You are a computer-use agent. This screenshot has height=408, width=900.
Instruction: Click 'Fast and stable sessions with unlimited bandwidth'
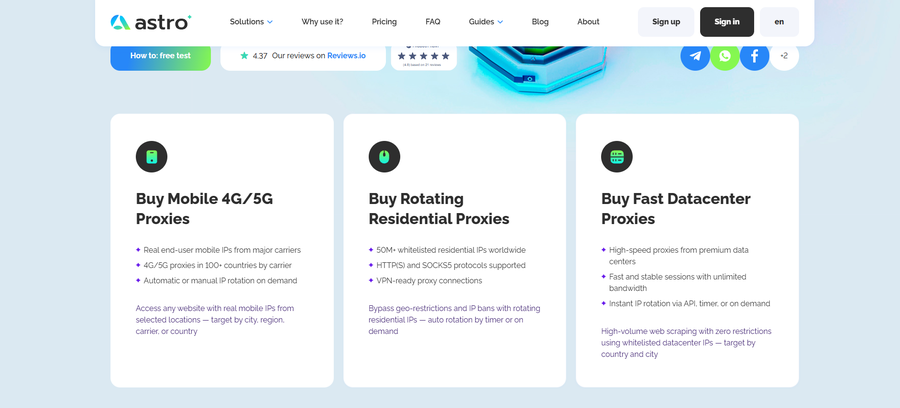pyautogui.click(x=677, y=282)
